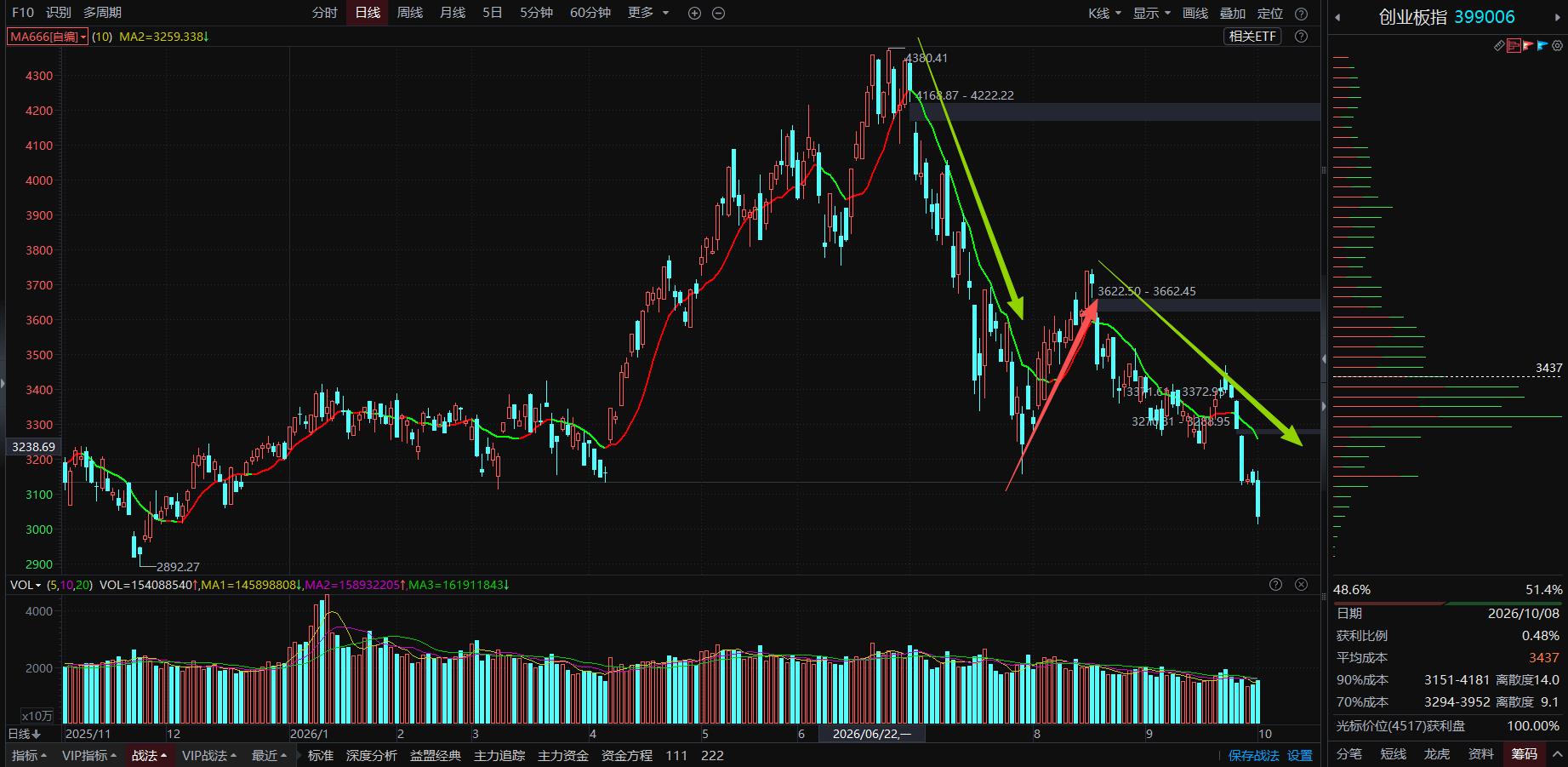
Task: Expand the 指标 menu at bottom
Action: pos(29,755)
